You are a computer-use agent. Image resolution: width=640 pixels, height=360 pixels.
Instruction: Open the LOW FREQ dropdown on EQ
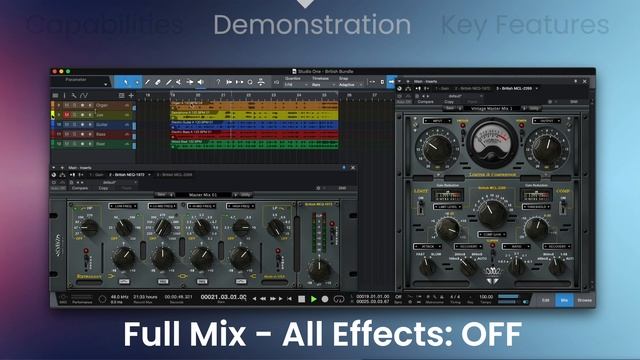123,206
